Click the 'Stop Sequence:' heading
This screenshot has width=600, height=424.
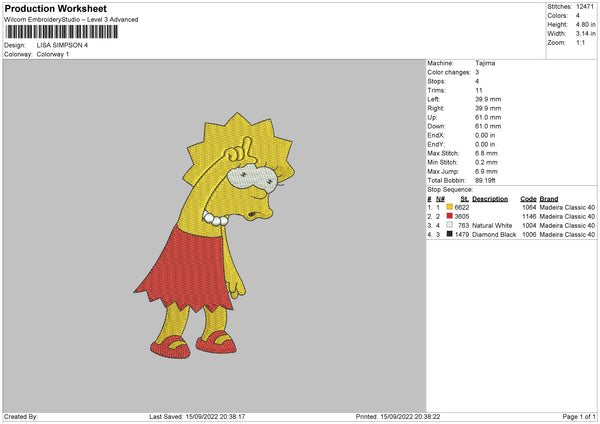[450, 190]
